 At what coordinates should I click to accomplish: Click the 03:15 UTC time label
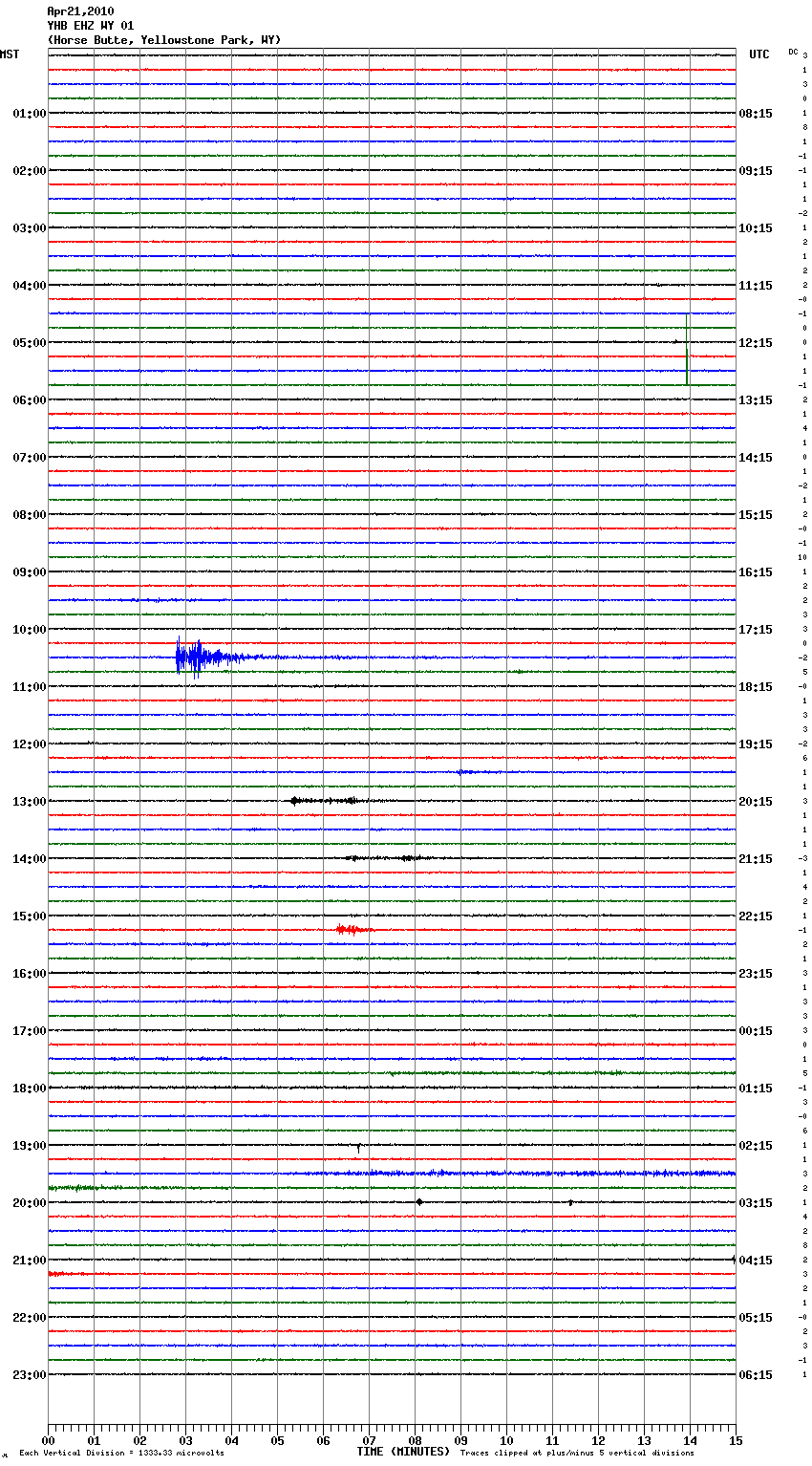756,1203
